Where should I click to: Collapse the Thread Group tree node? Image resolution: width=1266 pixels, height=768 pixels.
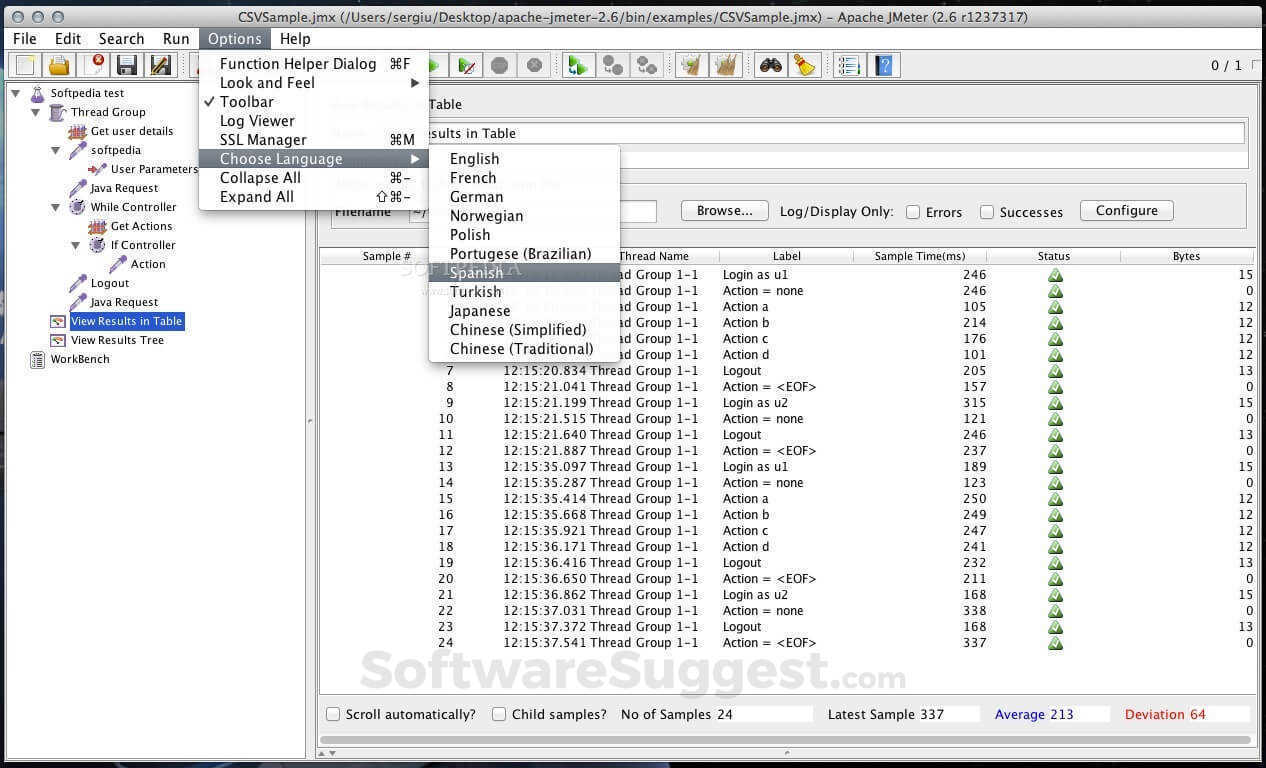35,112
